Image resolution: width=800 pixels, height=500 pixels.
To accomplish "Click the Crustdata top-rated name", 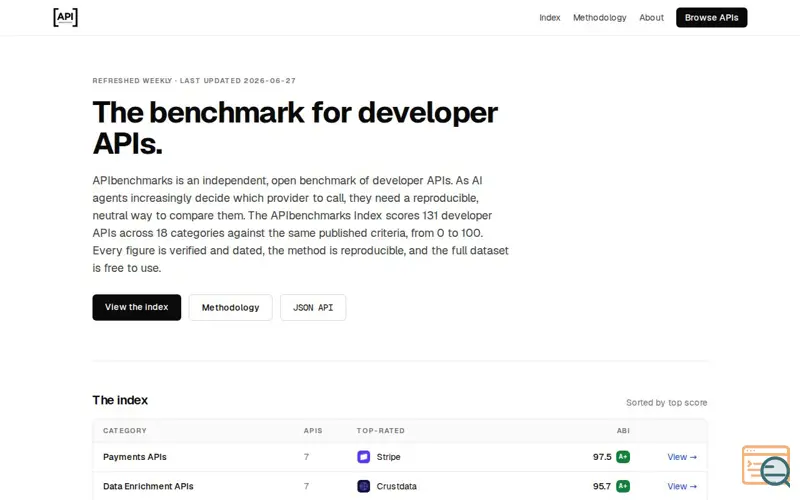I will 396,486.
